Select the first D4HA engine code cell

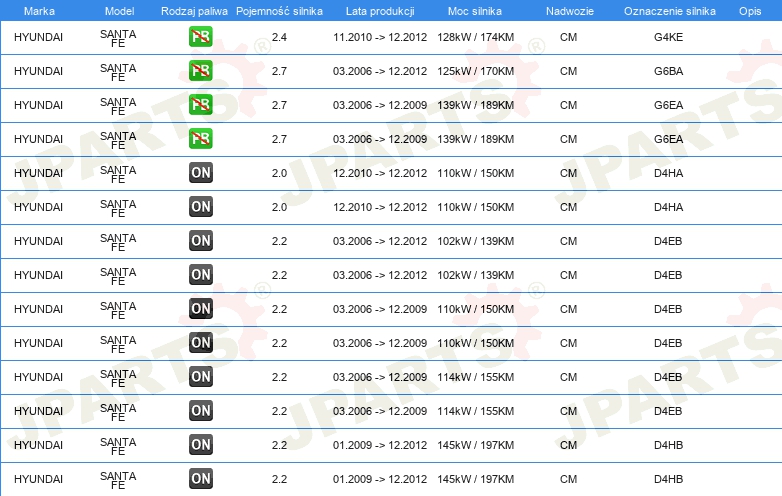coord(668,173)
